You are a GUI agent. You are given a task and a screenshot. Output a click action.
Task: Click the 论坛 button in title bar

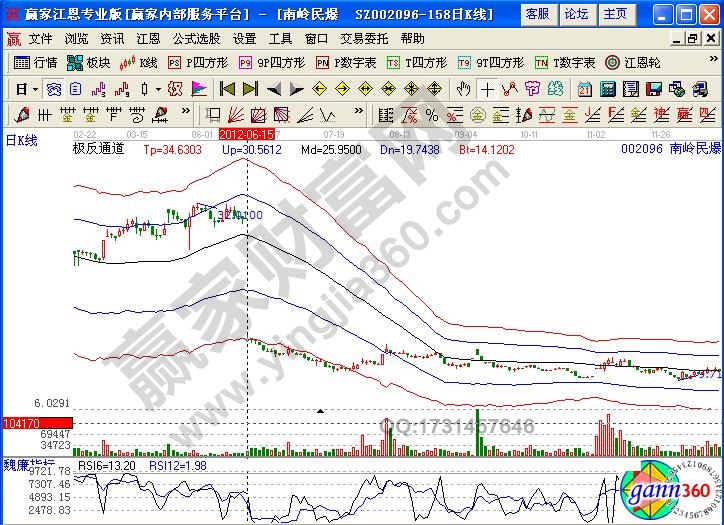point(576,14)
